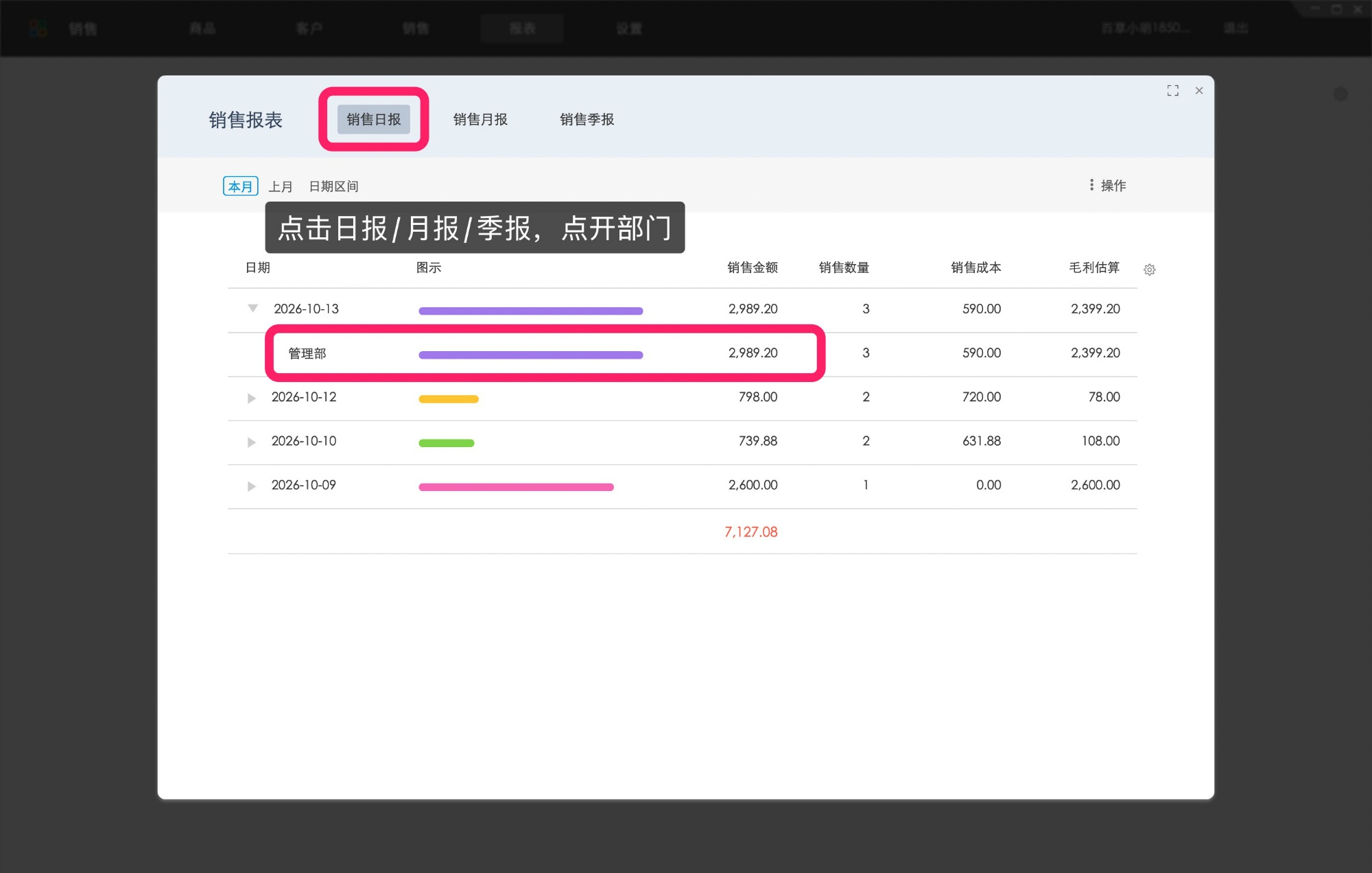This screenshot has height=873, width=1372.
Task: Click the app logo icon in the background window
Action: click(x=38, y=28)
